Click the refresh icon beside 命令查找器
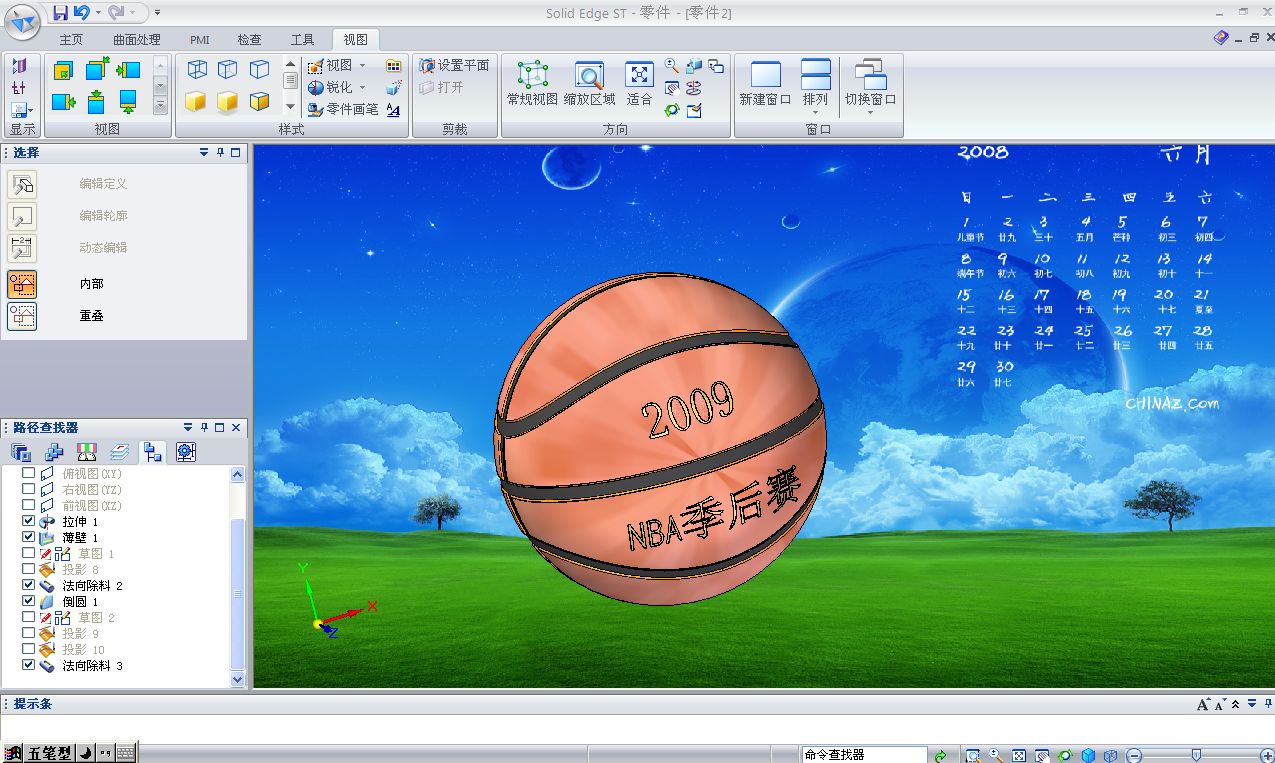The image size is (1275, 763). (940, 755)
